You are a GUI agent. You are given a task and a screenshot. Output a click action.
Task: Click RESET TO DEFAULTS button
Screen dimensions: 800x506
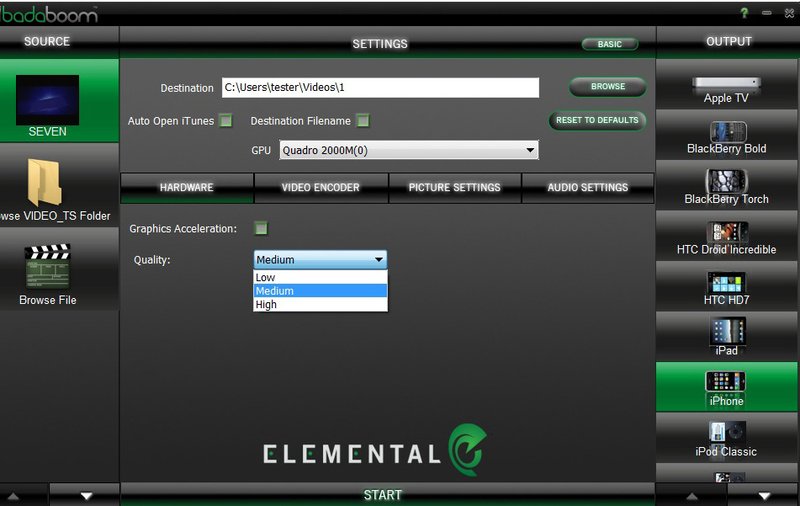pyautogui.click(x=597, y=120)
